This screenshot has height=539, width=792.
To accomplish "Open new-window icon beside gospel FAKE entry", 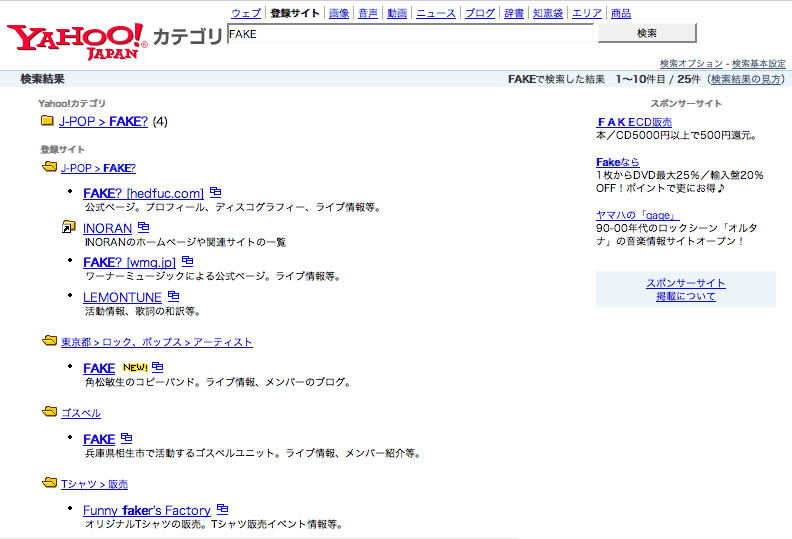I will (127, 438).
